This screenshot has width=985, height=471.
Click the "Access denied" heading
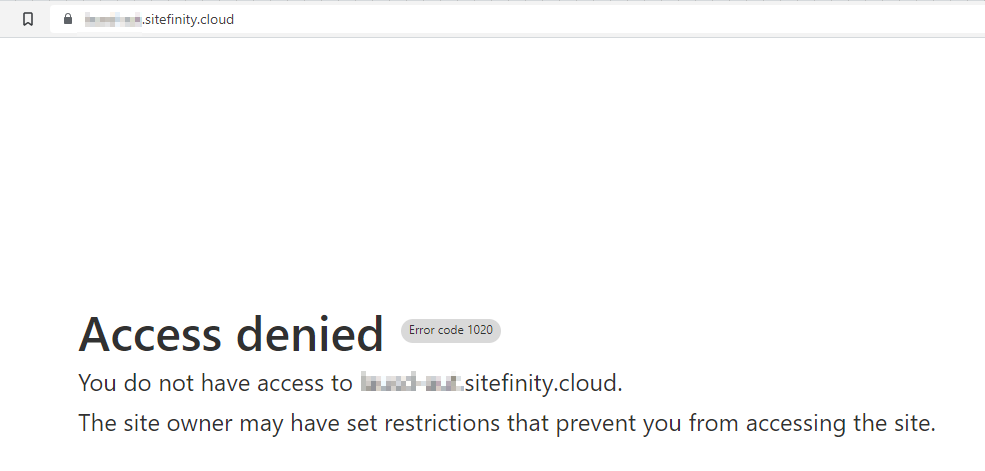pos(231,334)
